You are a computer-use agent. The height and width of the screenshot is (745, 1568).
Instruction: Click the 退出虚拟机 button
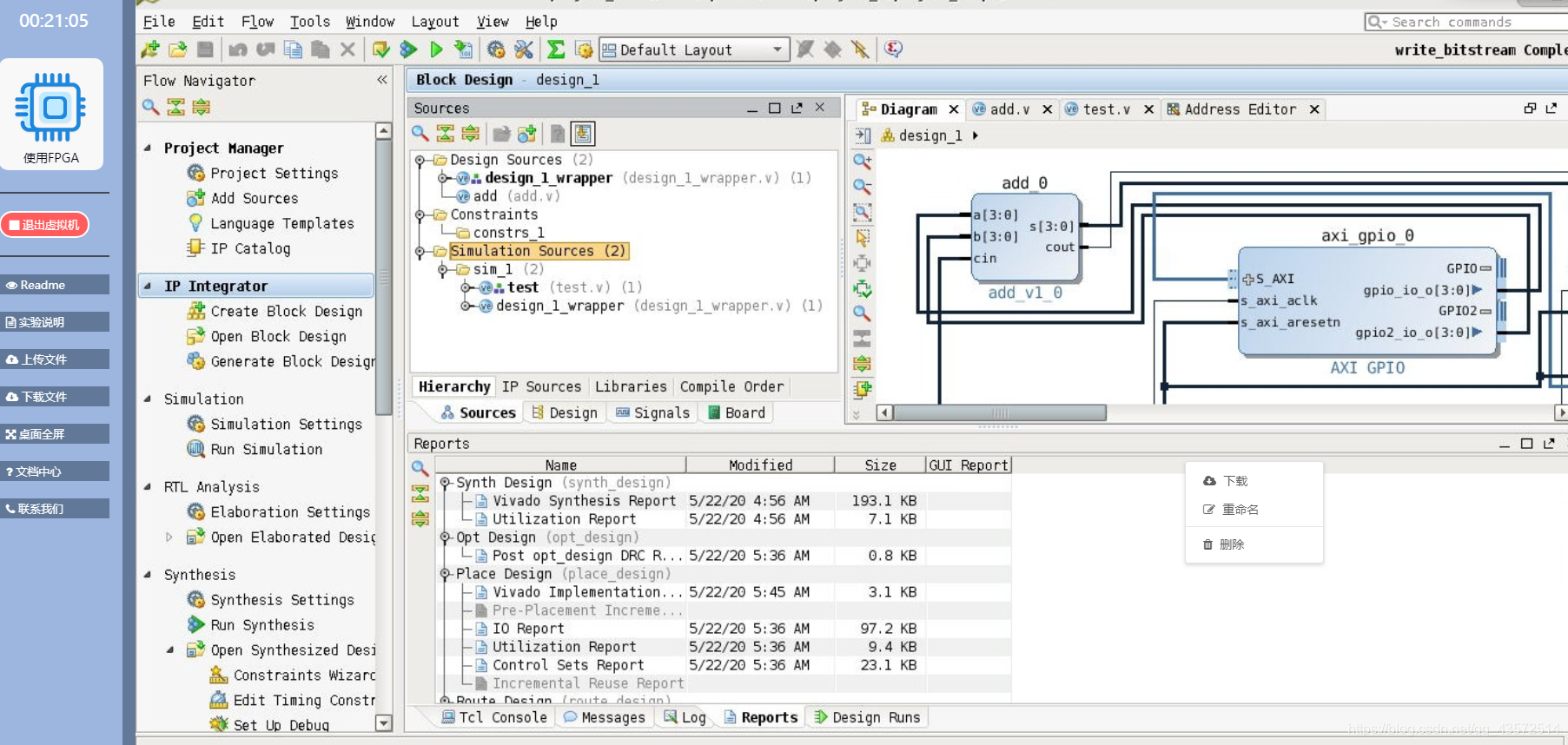click(x=45, y=225)
